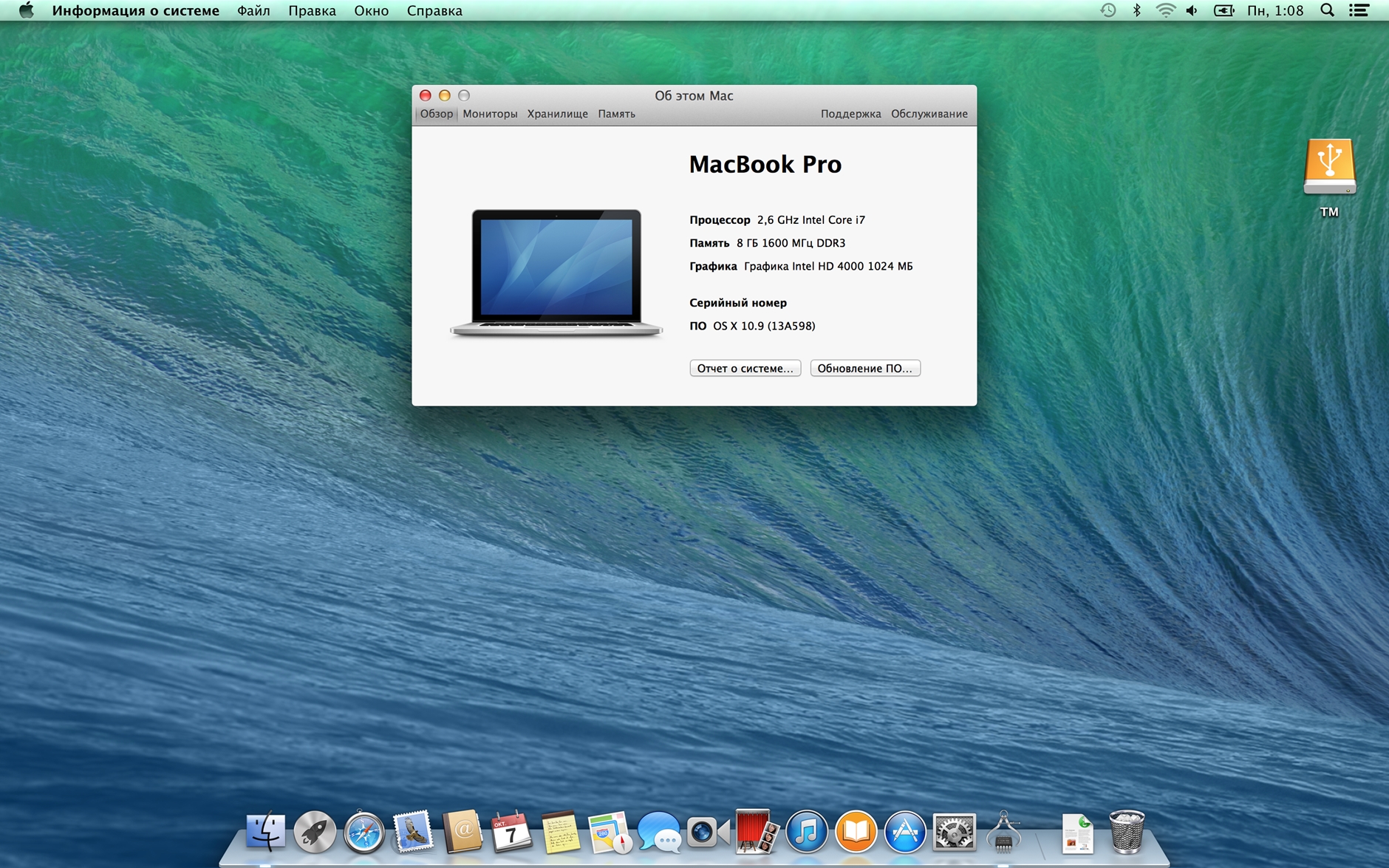Click the MacBook Pro heading text
1389x868 pixels.
click(x=765, y=164)
